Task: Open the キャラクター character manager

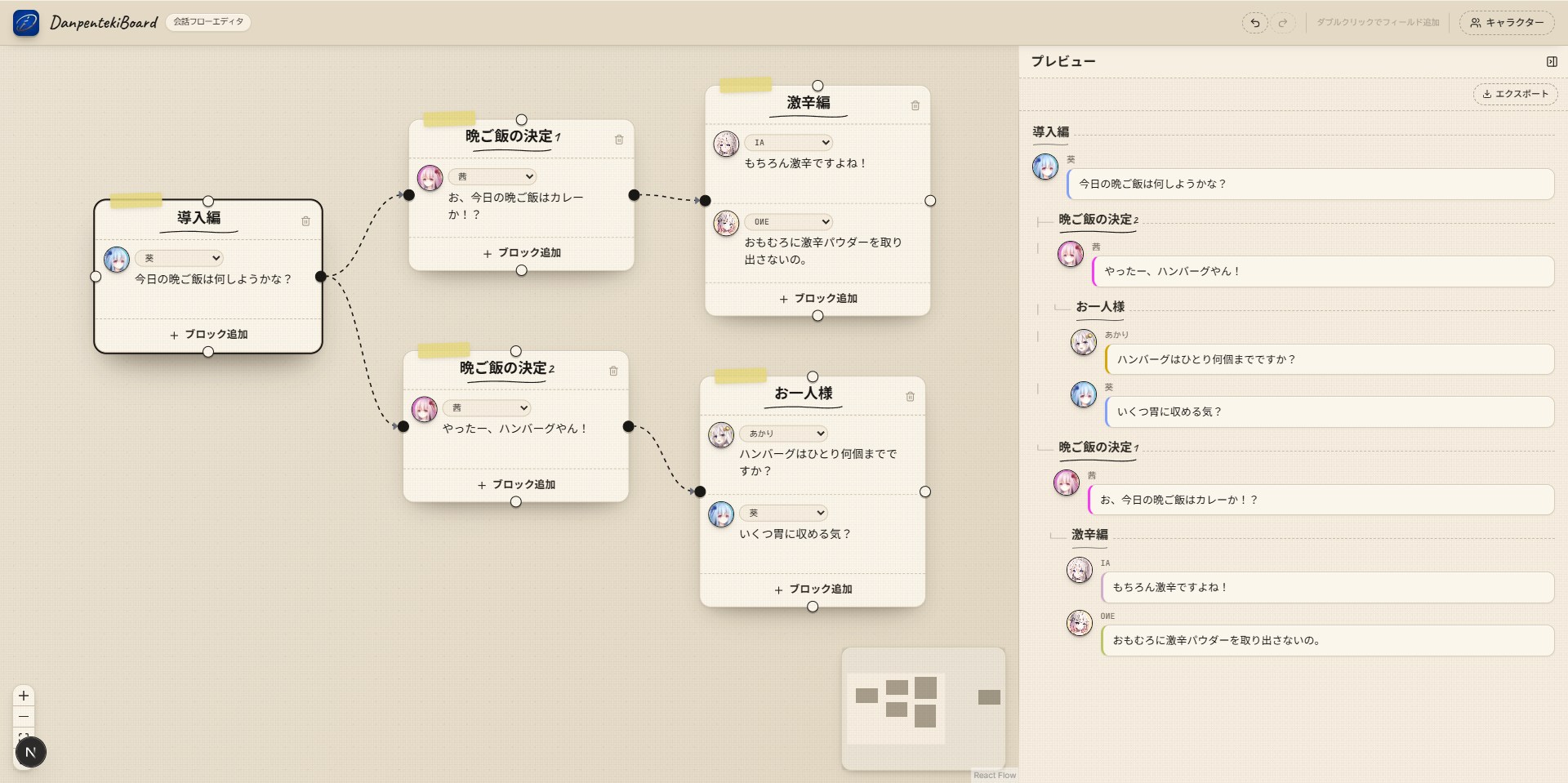Action: [1507, 23]
